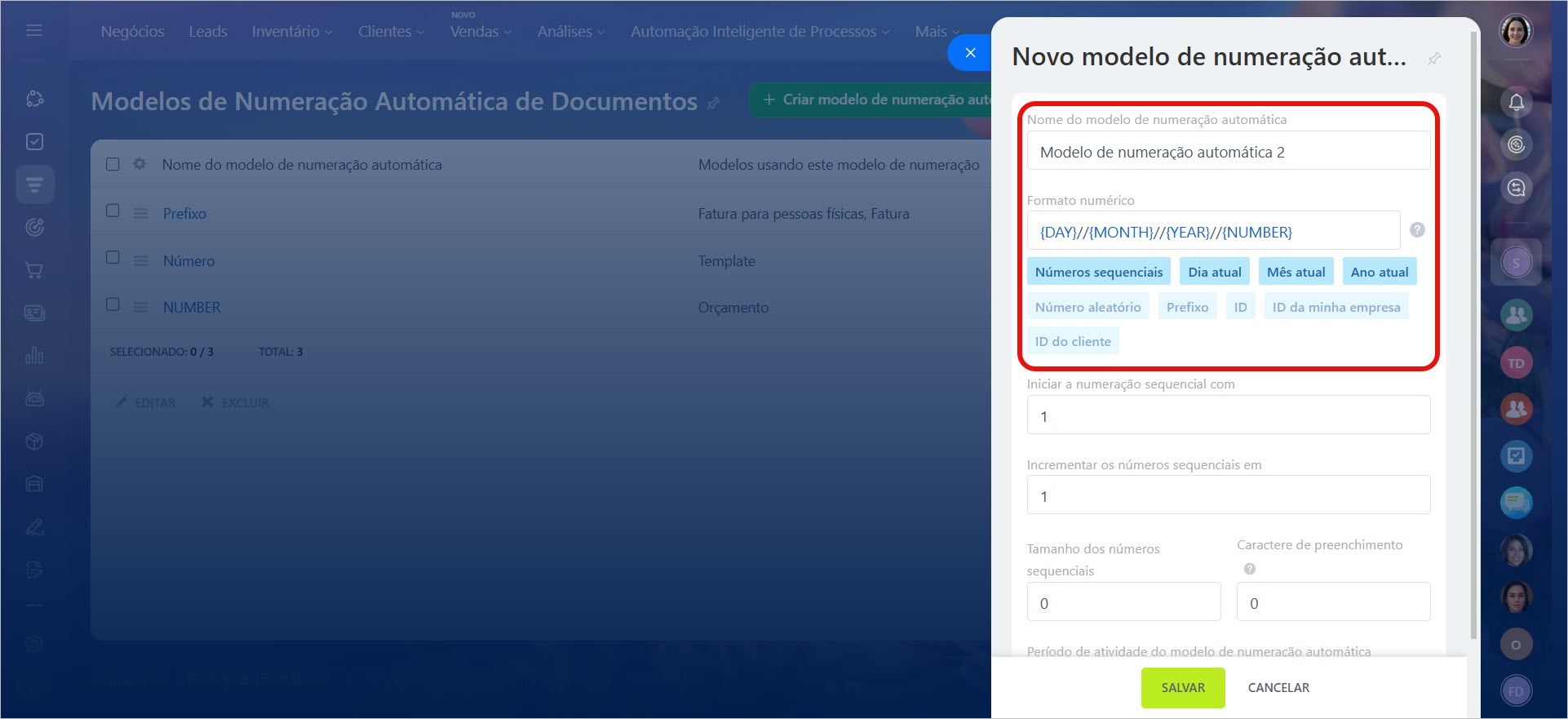Close the slider with blue X button
This screenshot has width=1568, height=719.
970,53
